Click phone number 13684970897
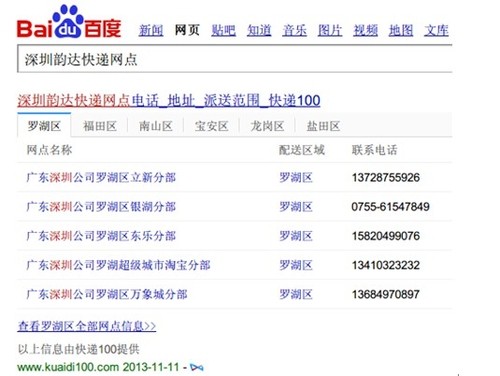This screenshot has height=376, width=500. (386, 294)
